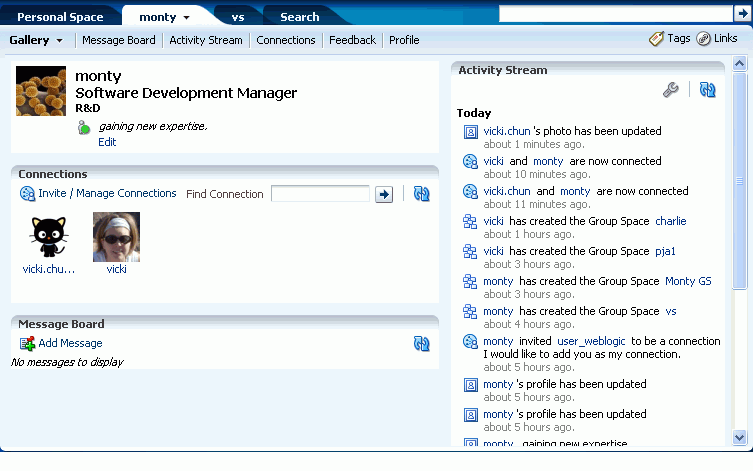Screen dimensions: 753x471
Task: Click connection icon beside vicki and monty entry
Action: [470, 161]
